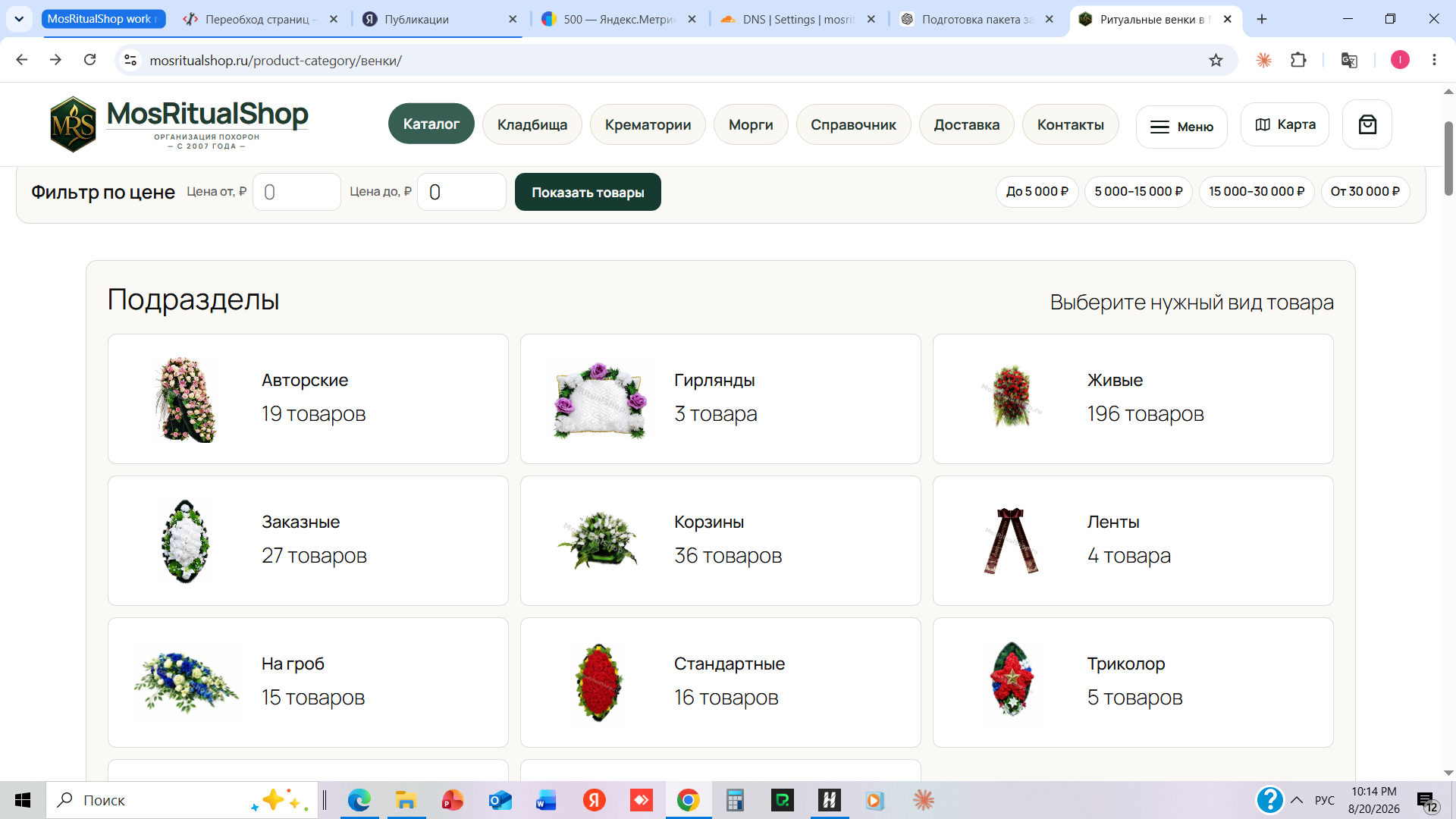Open Chrome's three-dot menu
Screen dimensions: 1456x819
click(1434, 60)
